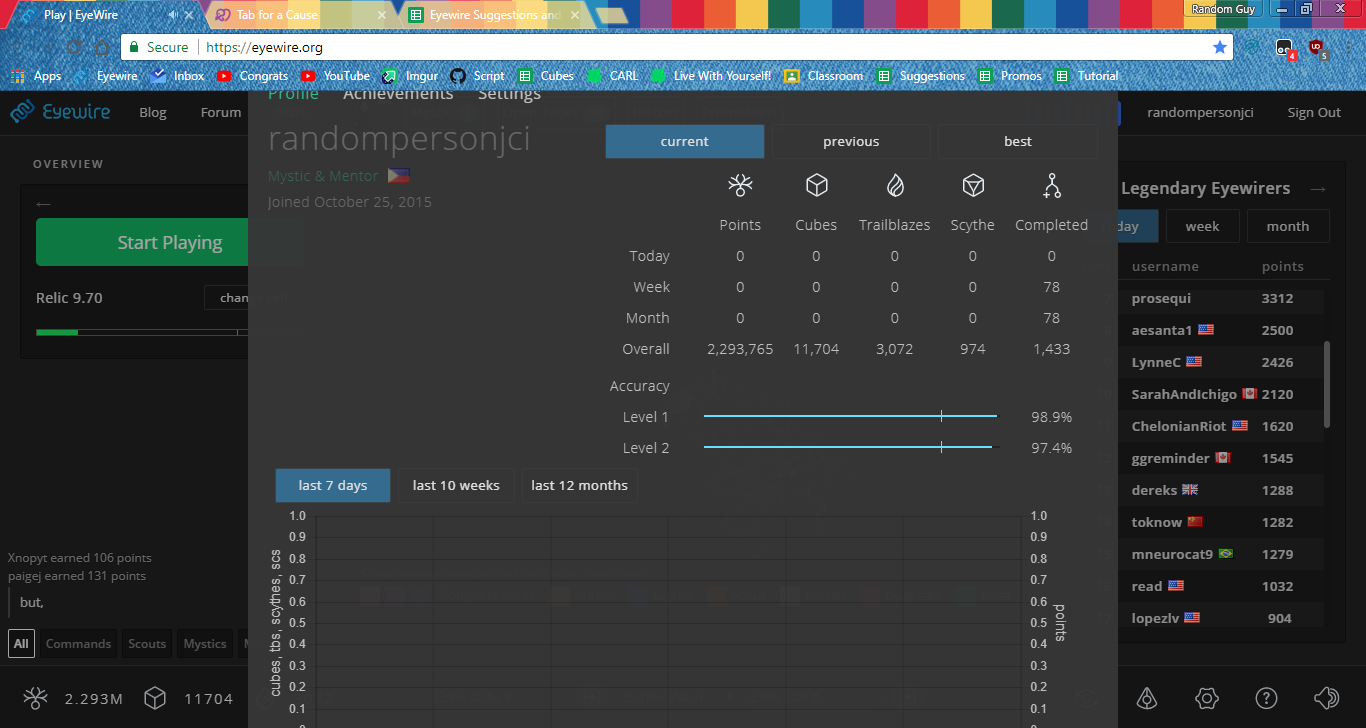Bookmark the page with the star icon
The height and width of the screenshot is (728, 1366).
1219,47
